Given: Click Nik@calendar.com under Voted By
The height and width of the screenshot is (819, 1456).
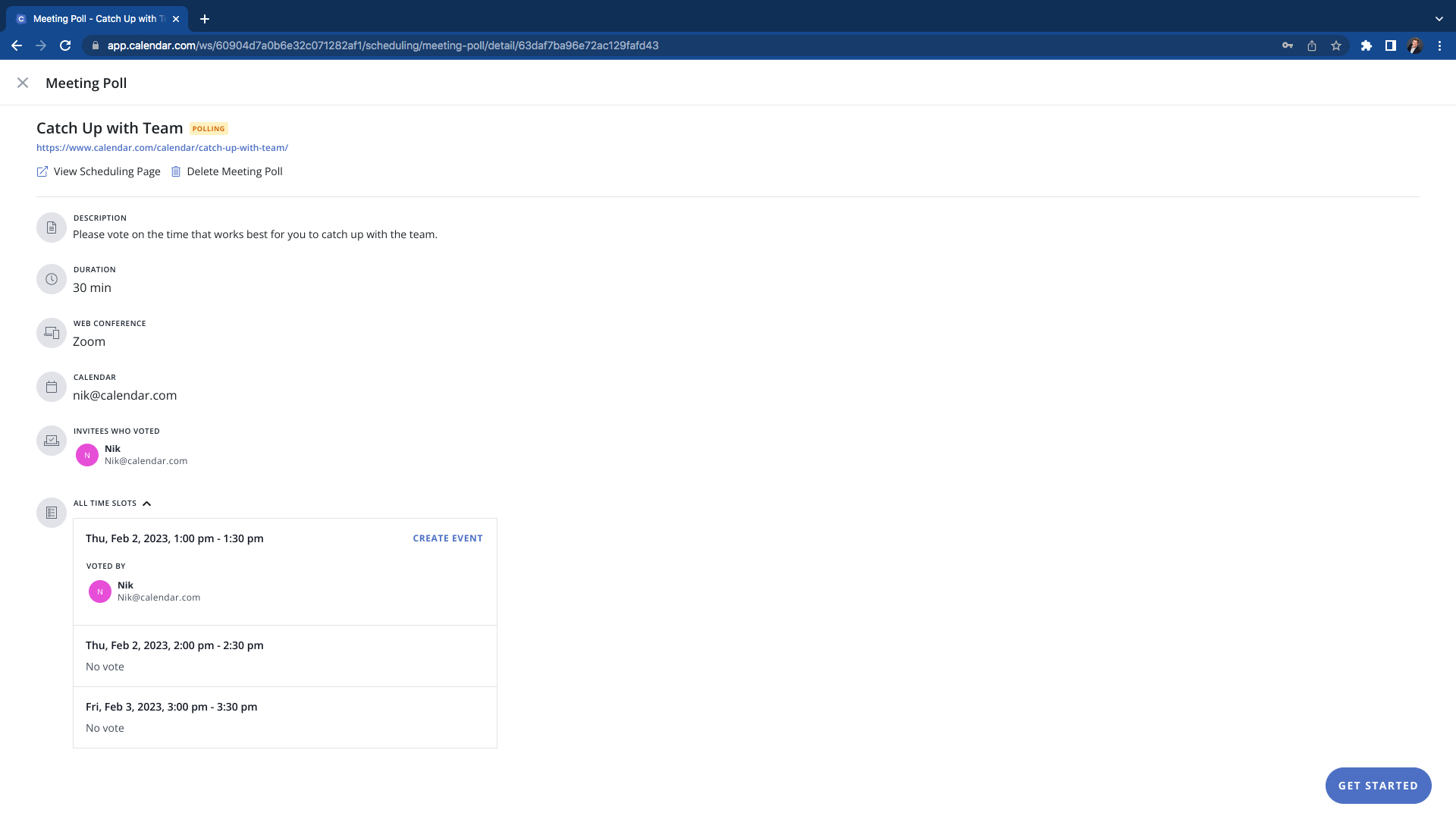Looking at the screenshot, I should click(x=158, y=598).
